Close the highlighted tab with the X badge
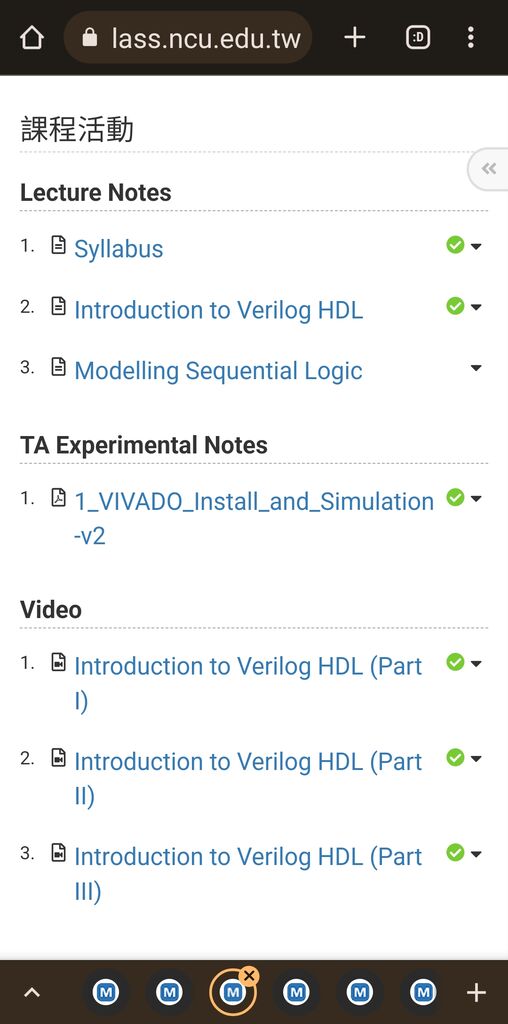The width and height of the screenshot is (508, 1024). [x=249, y=976]
